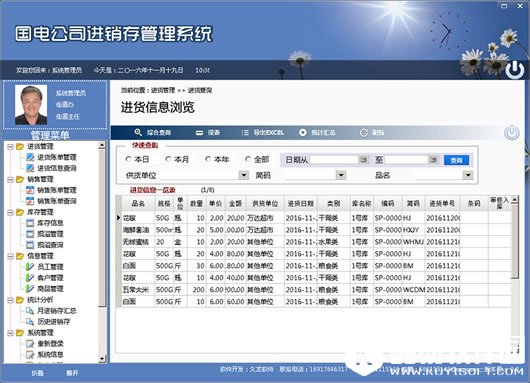Click the 客户管理 checkmark icon
The height and width of the screenshot is (383, 530).
point(30,278)
